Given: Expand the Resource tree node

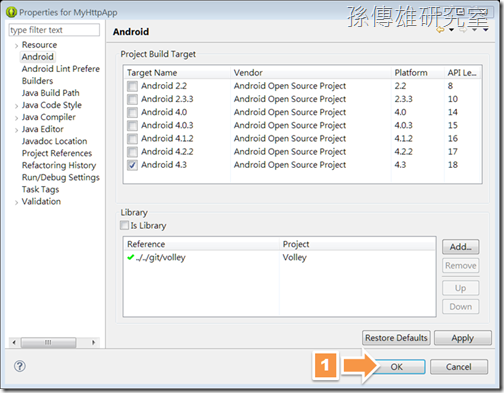Looking at the screenshot, I should click(x=16, y=46).
